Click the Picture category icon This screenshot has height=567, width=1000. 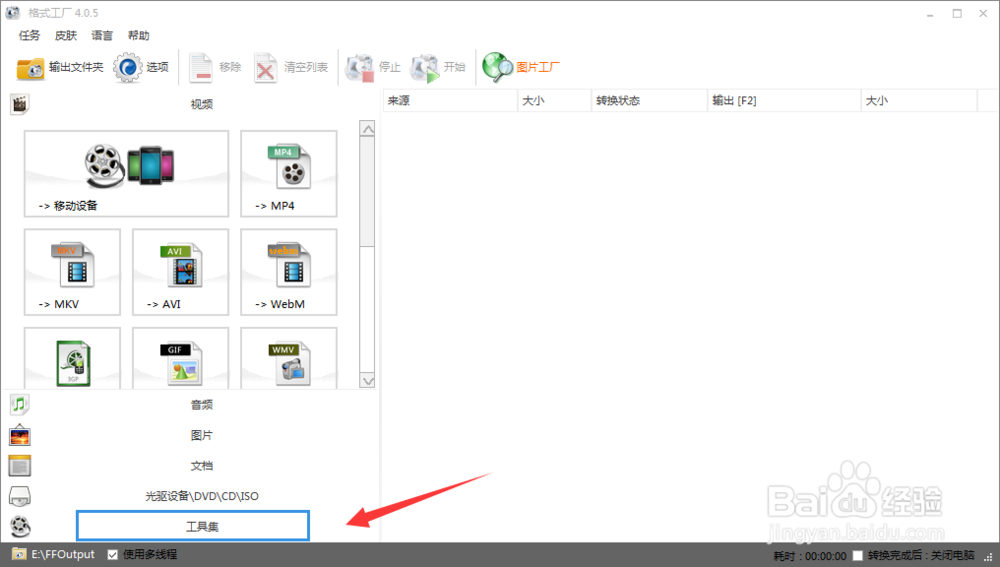20,435
